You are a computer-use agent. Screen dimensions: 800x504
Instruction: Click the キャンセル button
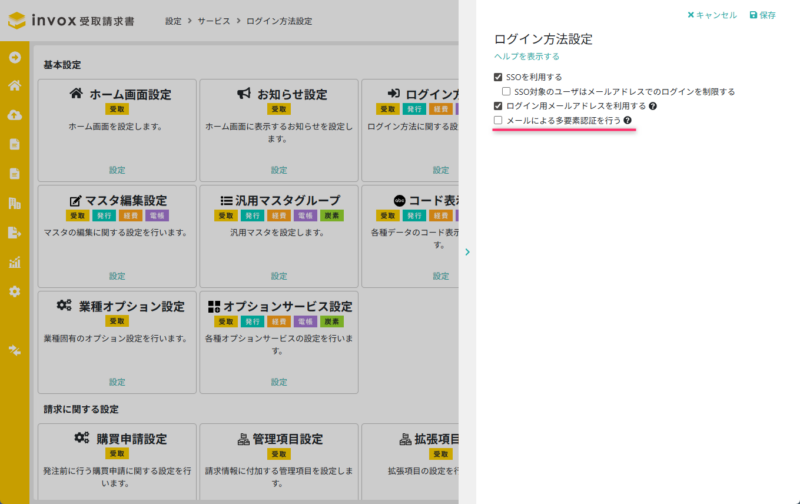712,15
